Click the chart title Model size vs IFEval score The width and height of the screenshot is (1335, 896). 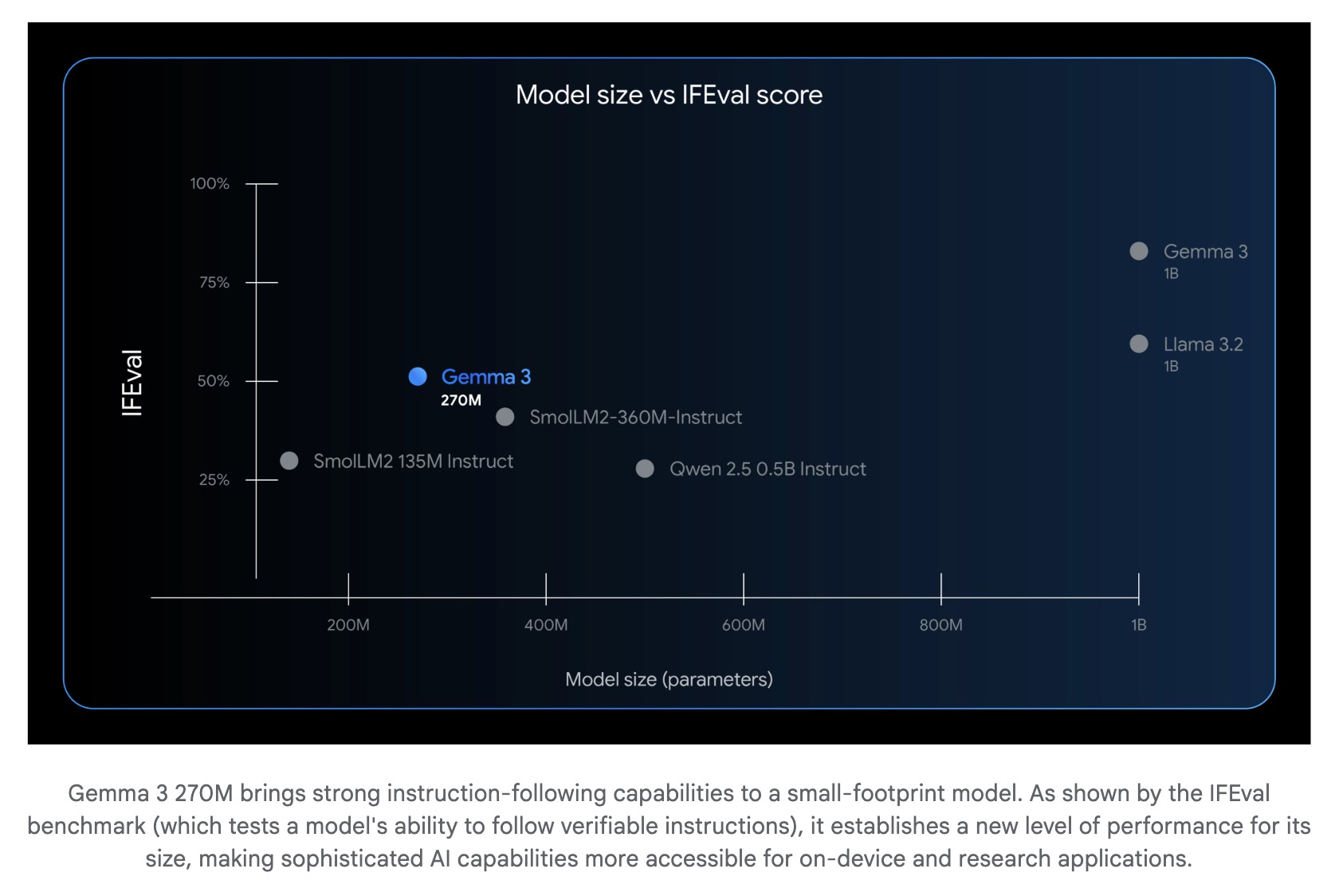(669, 95)
